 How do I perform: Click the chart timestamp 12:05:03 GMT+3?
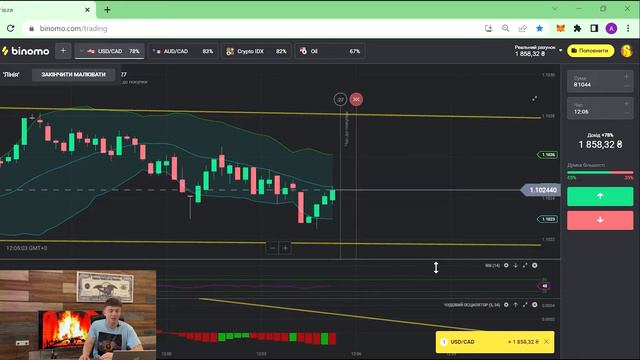click(x=27, y=248)
